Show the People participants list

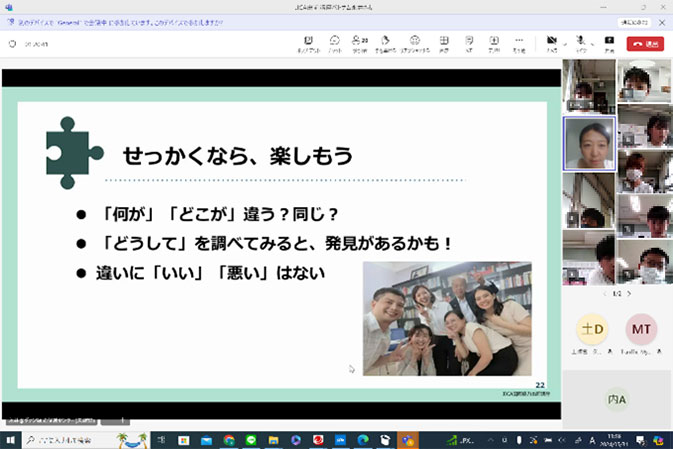[x=360, y=44]
